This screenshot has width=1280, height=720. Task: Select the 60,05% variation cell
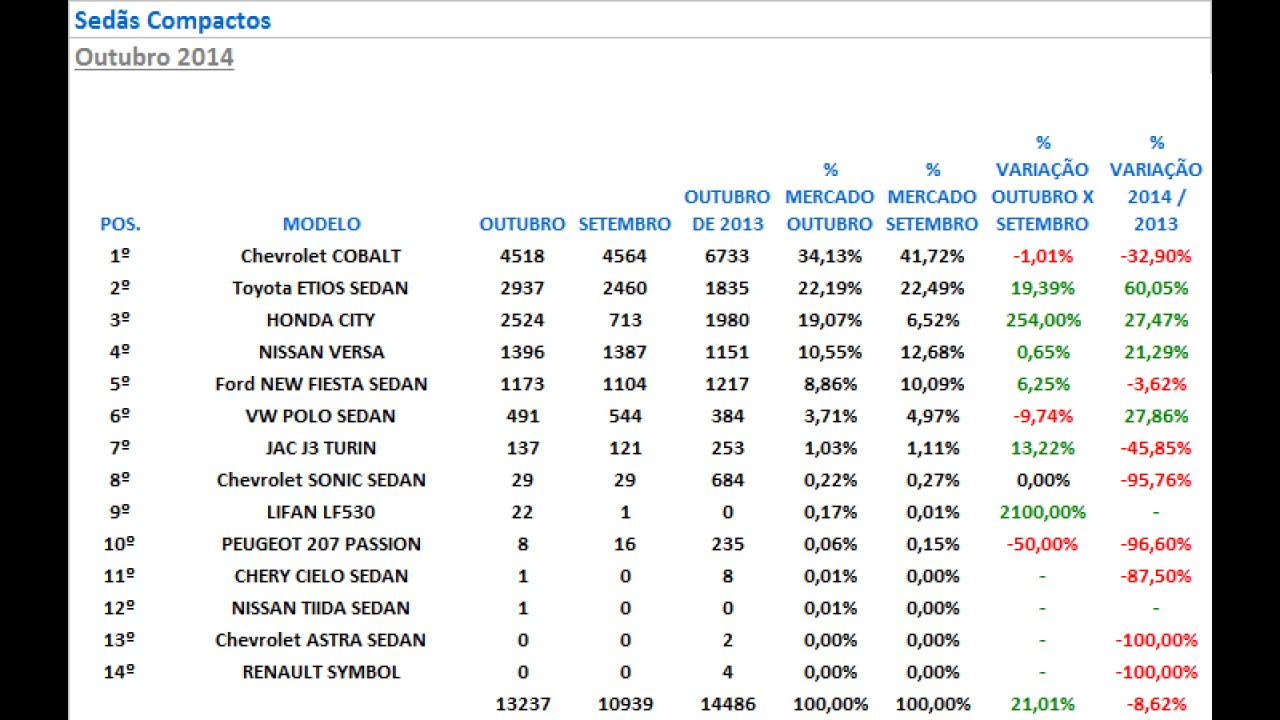click(x=1156, y=288)
